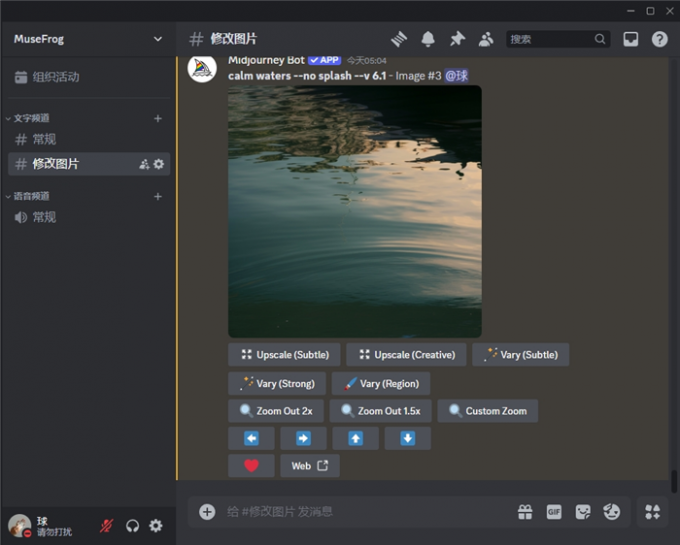Click Vary (Strong) button
Screen dimensions: 680x545
(277, 383)
